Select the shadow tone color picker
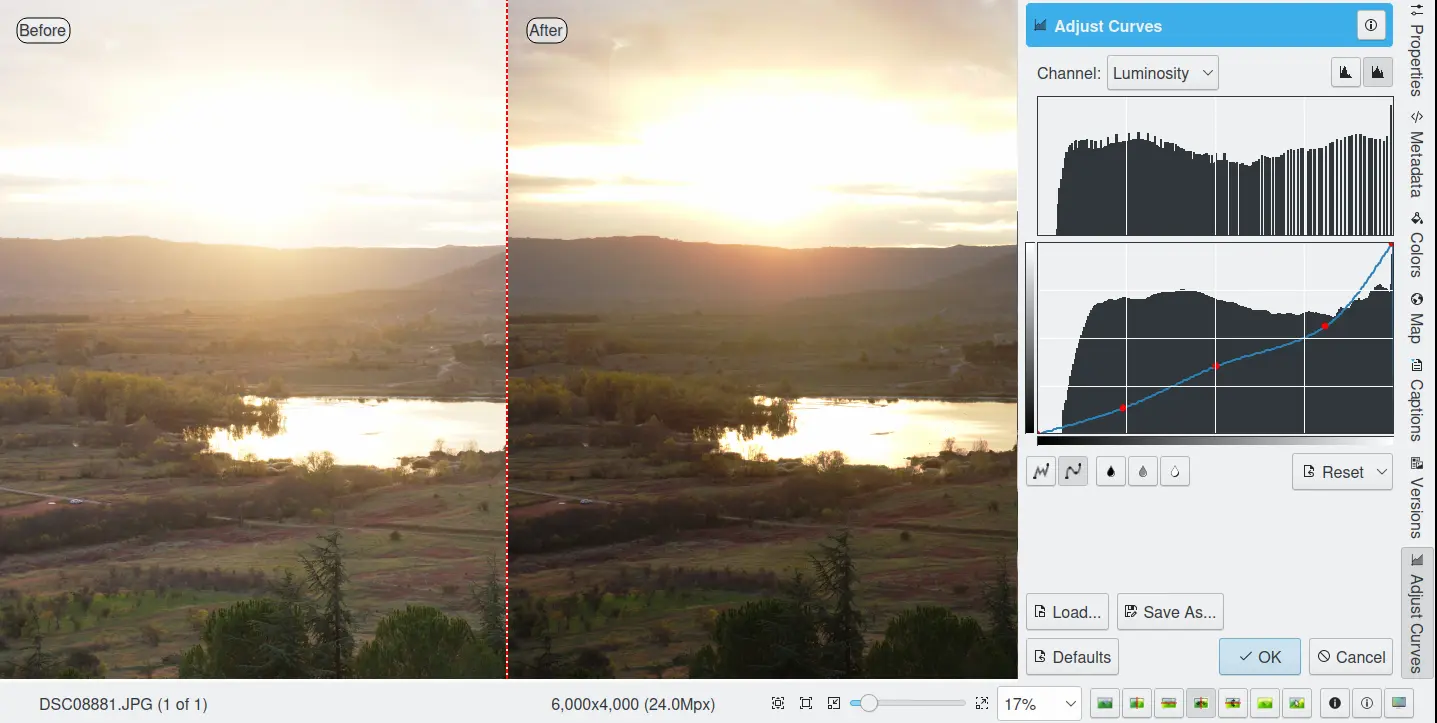 1110,471
